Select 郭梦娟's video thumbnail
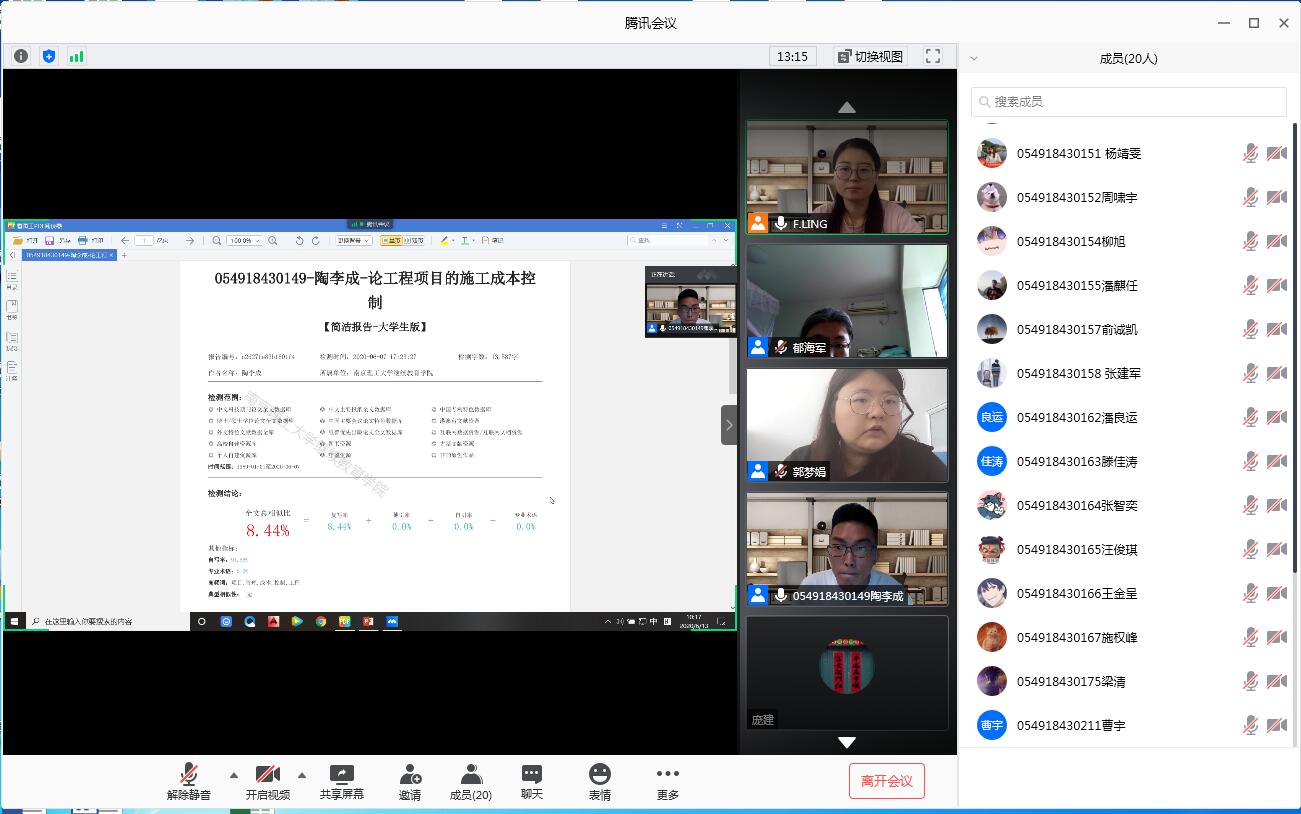Screen dimensions: 1301x814 click(847, 425)
